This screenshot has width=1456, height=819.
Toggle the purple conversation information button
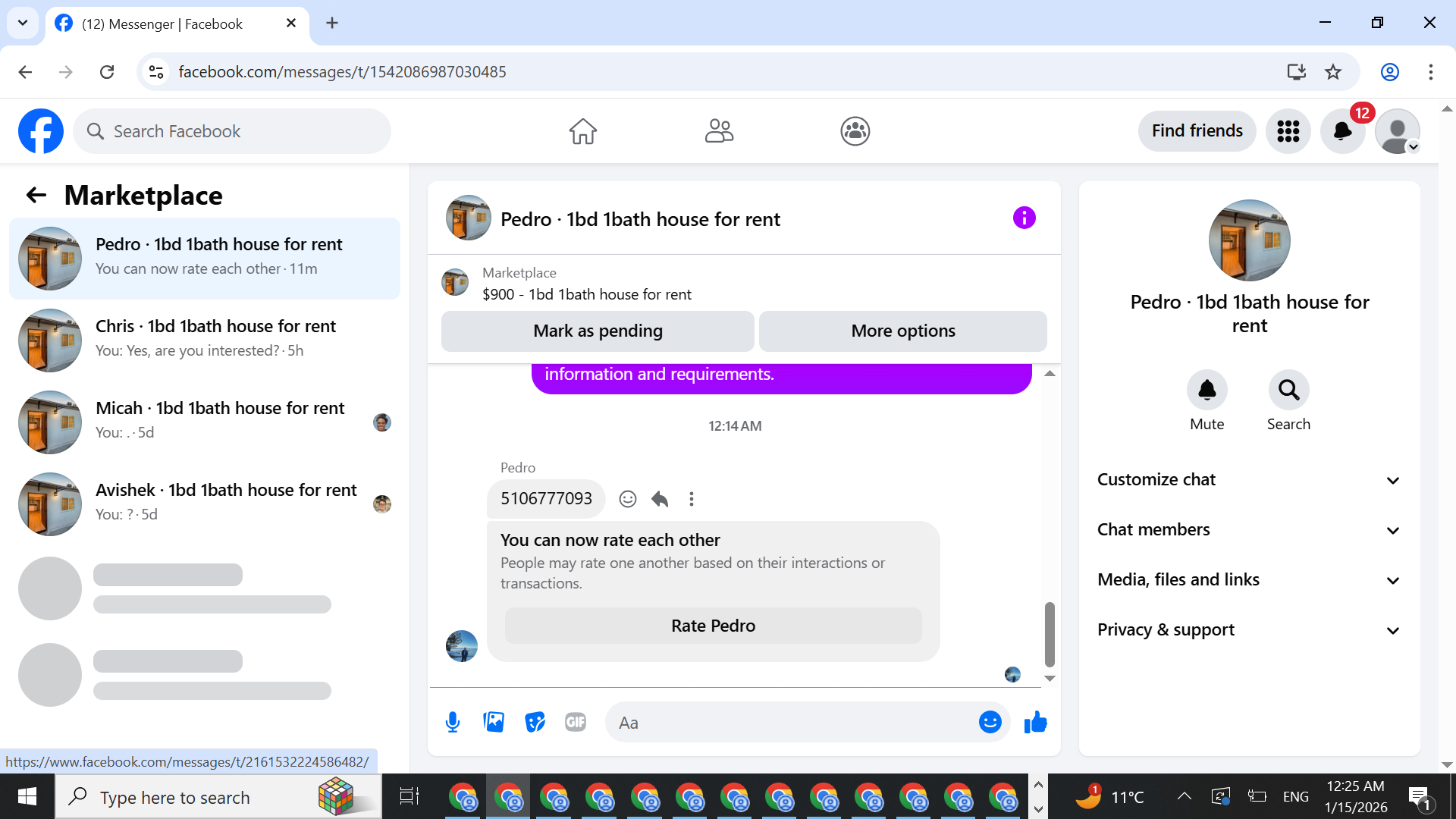click(x=1024, y=218)
